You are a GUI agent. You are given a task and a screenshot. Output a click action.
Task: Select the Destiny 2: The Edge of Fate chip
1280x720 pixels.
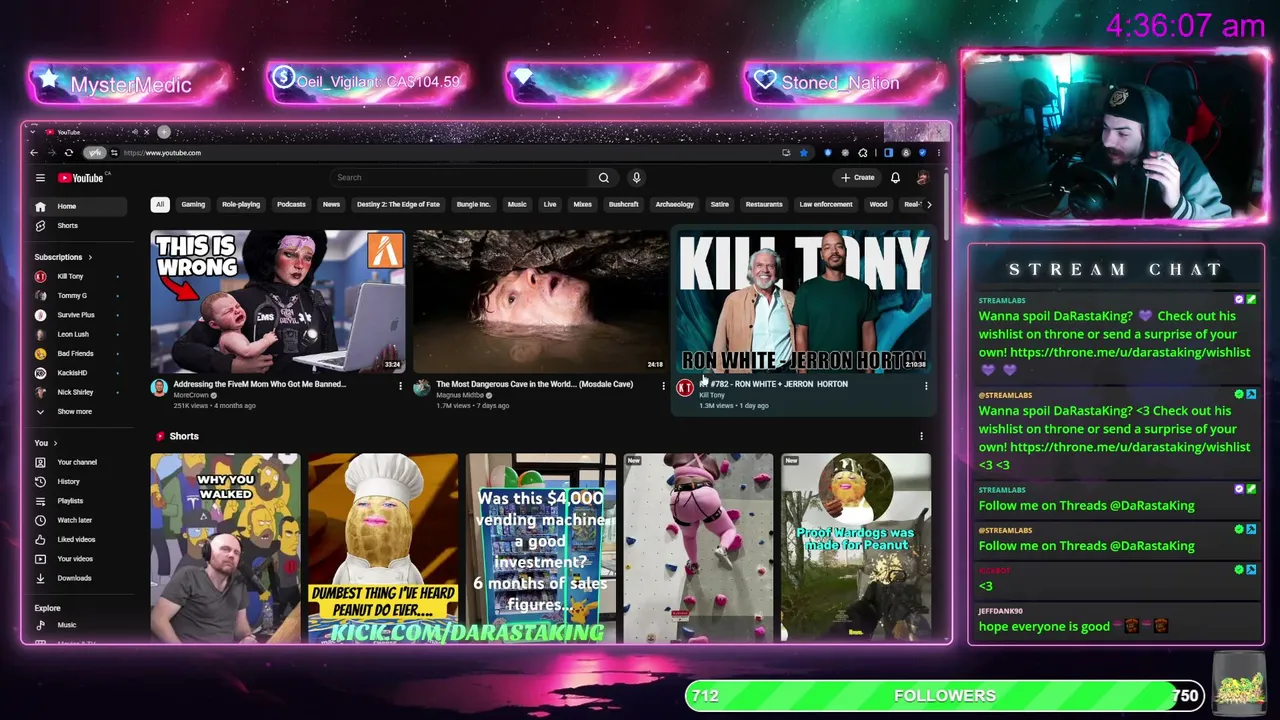398,204
